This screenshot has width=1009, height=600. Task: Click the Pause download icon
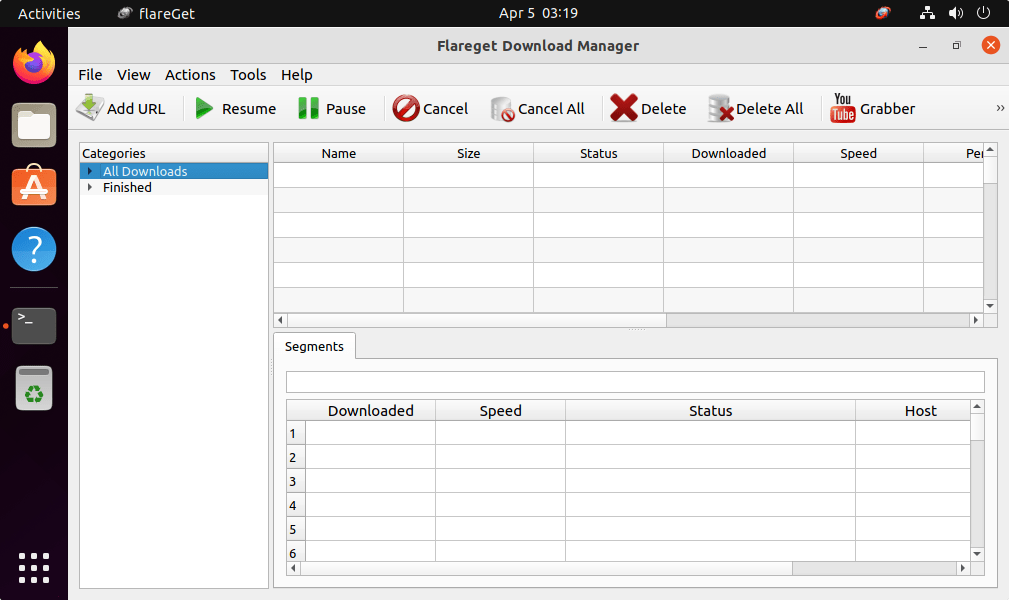(309, 108)
